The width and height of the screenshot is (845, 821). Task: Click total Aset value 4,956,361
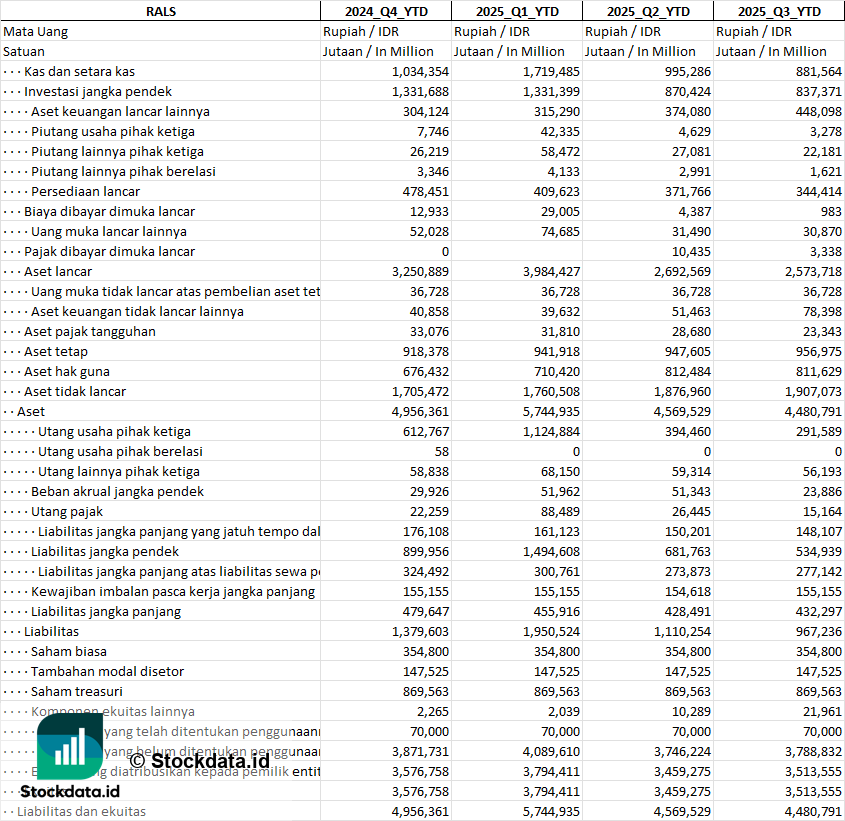click(420, 411)
